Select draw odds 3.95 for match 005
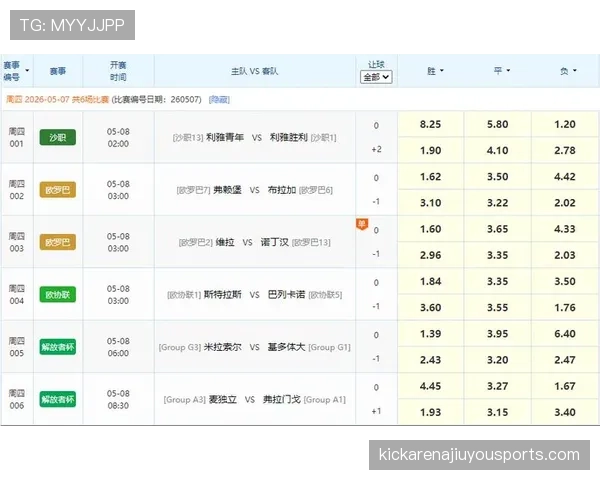The height and width of the screenshot is (480, 600). [497, 334]
